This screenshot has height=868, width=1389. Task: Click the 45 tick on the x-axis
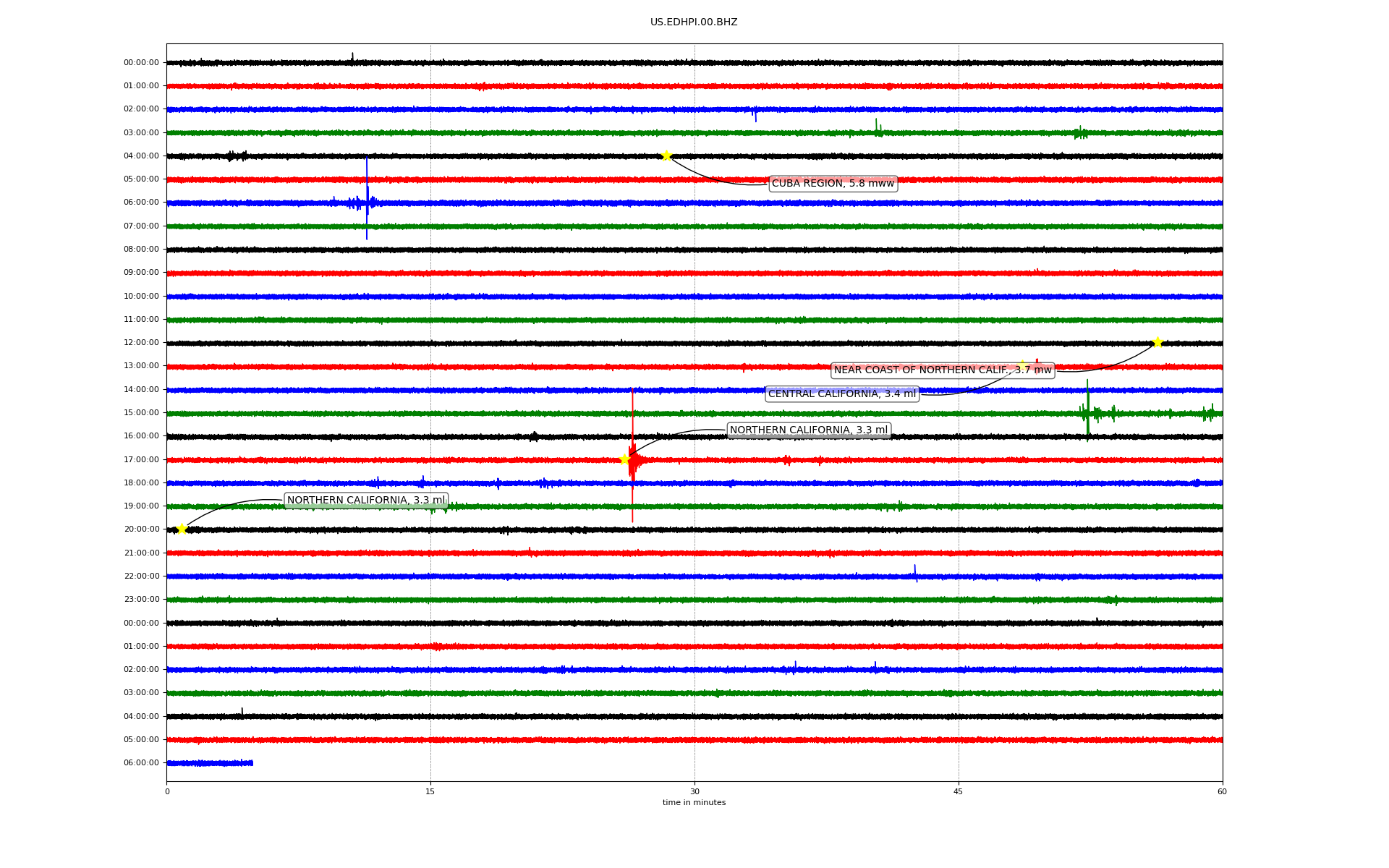pos(958,791)
